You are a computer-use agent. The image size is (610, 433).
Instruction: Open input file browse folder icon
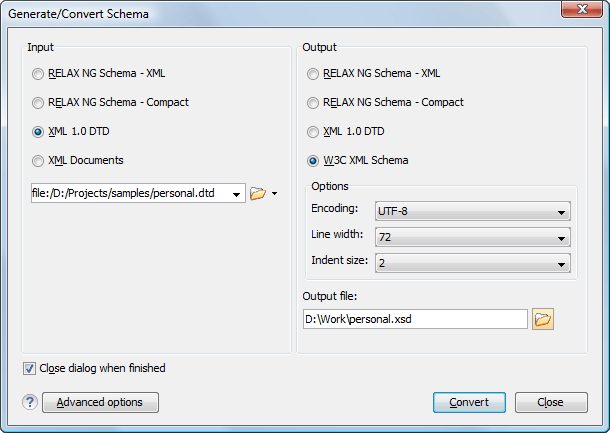[257, 193]
